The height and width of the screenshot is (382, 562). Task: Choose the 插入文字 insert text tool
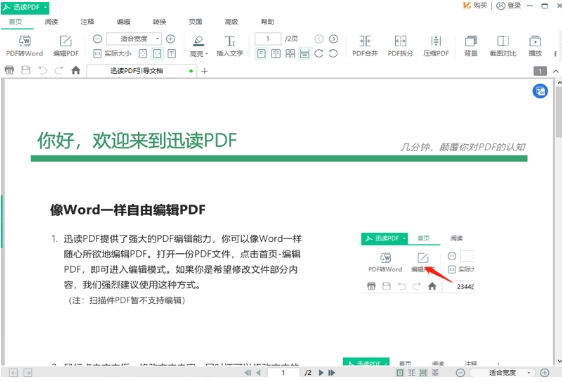click(x=230, y=46)
